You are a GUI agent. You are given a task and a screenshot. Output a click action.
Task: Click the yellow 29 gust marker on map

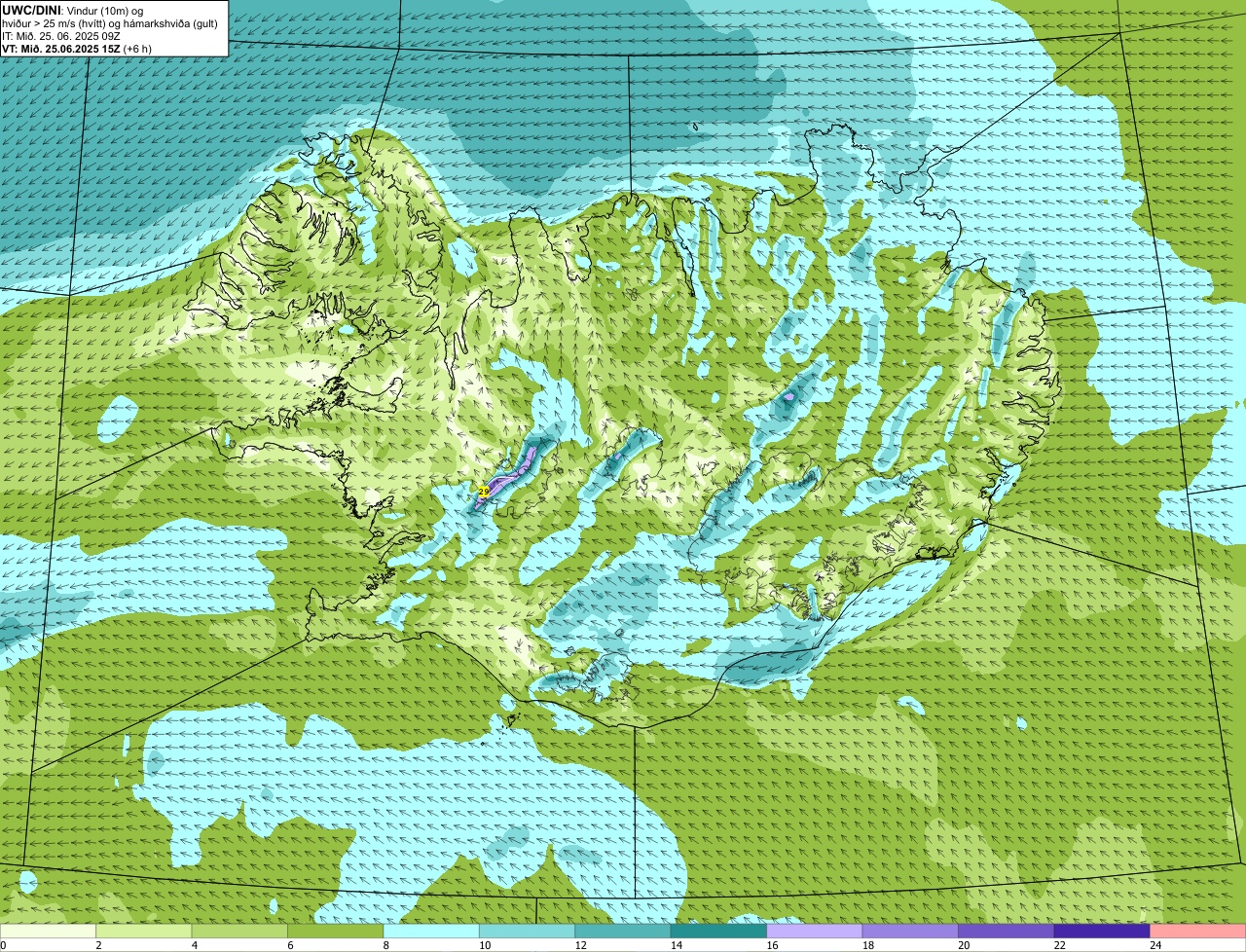click(484, 492)
